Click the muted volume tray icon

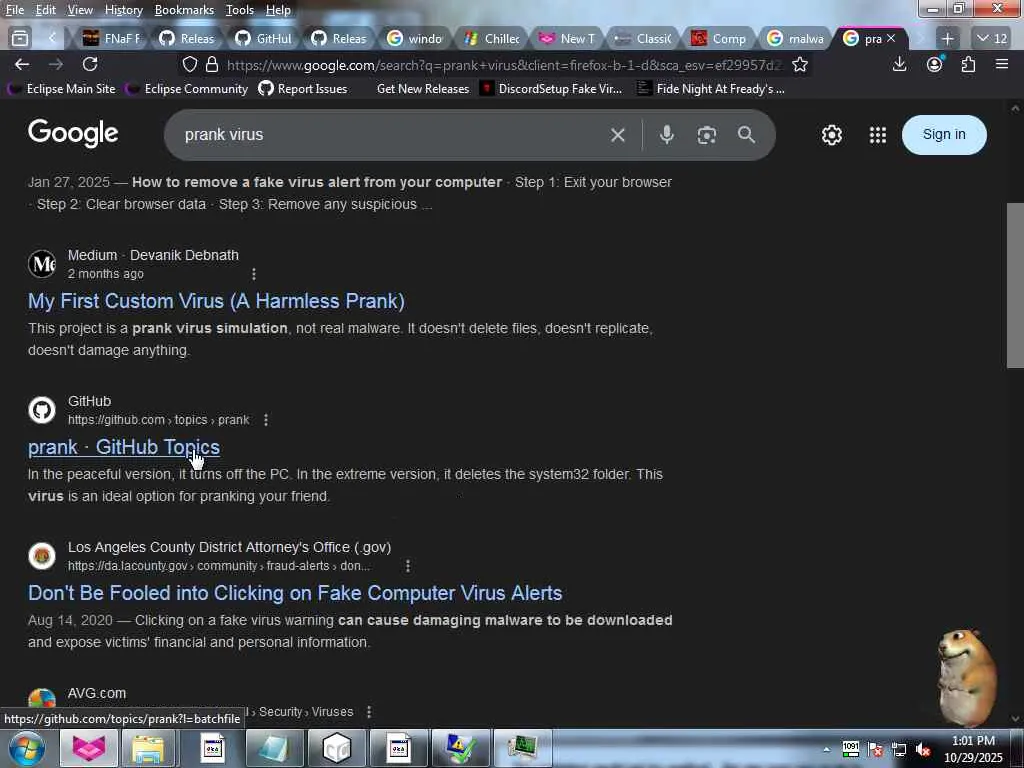pos(923,750)
